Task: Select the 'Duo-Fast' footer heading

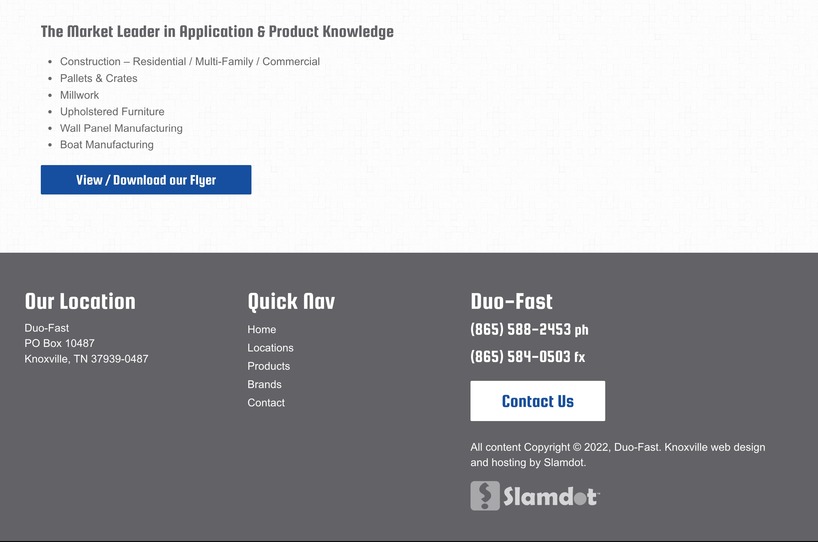Action: [511, 302]
